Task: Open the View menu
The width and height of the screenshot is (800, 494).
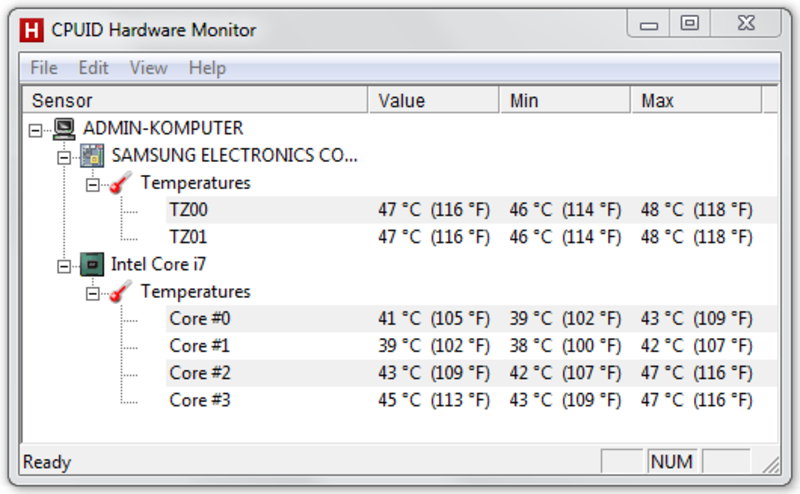Action: point(148,68)
